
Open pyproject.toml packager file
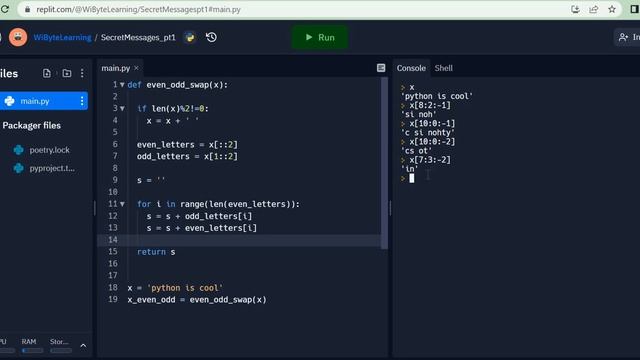pyautogui.click(x=52, y=168)
